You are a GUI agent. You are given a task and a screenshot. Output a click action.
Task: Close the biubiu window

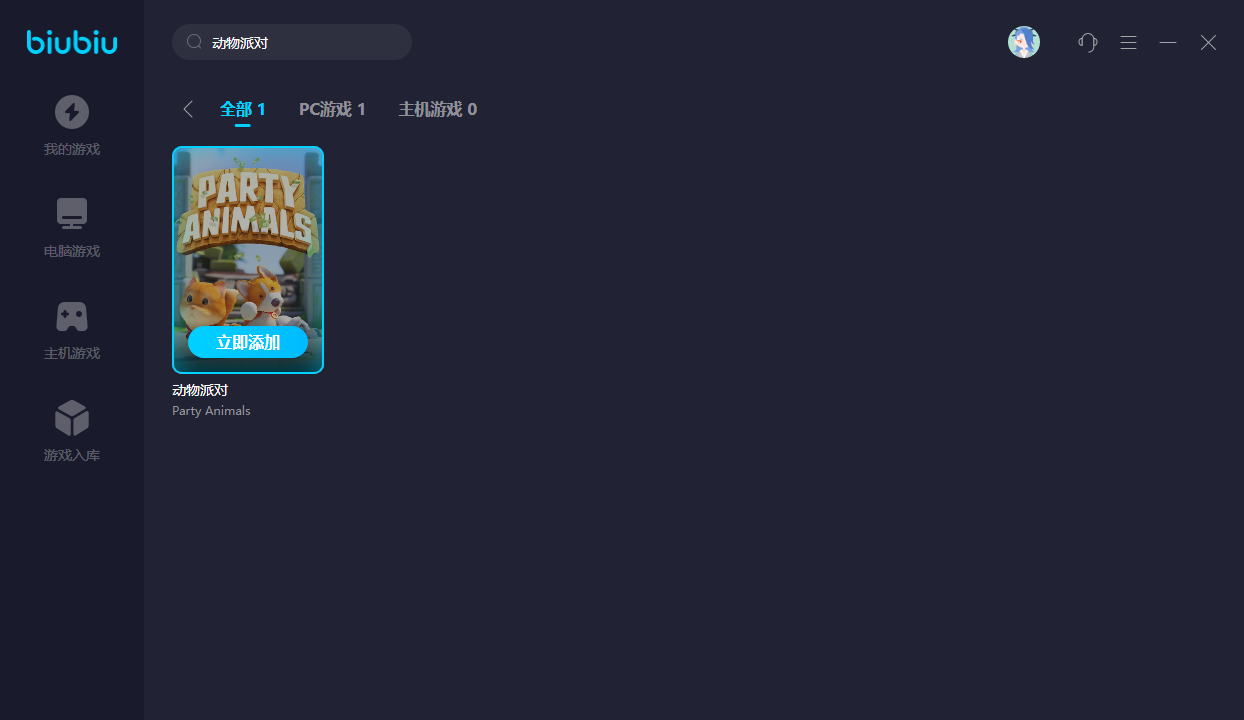click(1208, 42)
